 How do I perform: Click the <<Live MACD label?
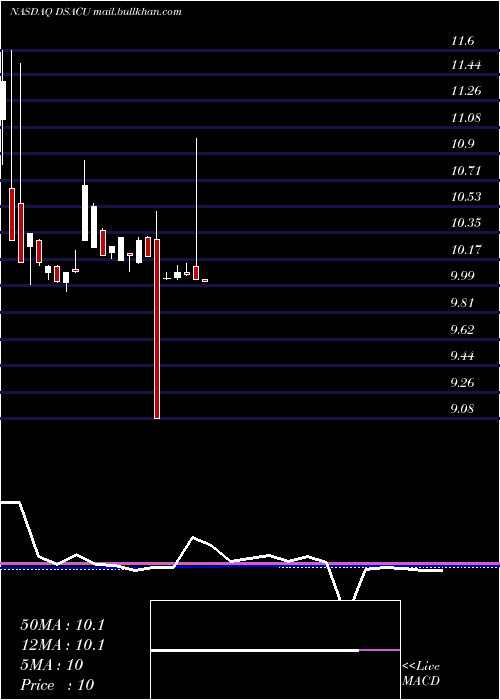tap(421, 674)
